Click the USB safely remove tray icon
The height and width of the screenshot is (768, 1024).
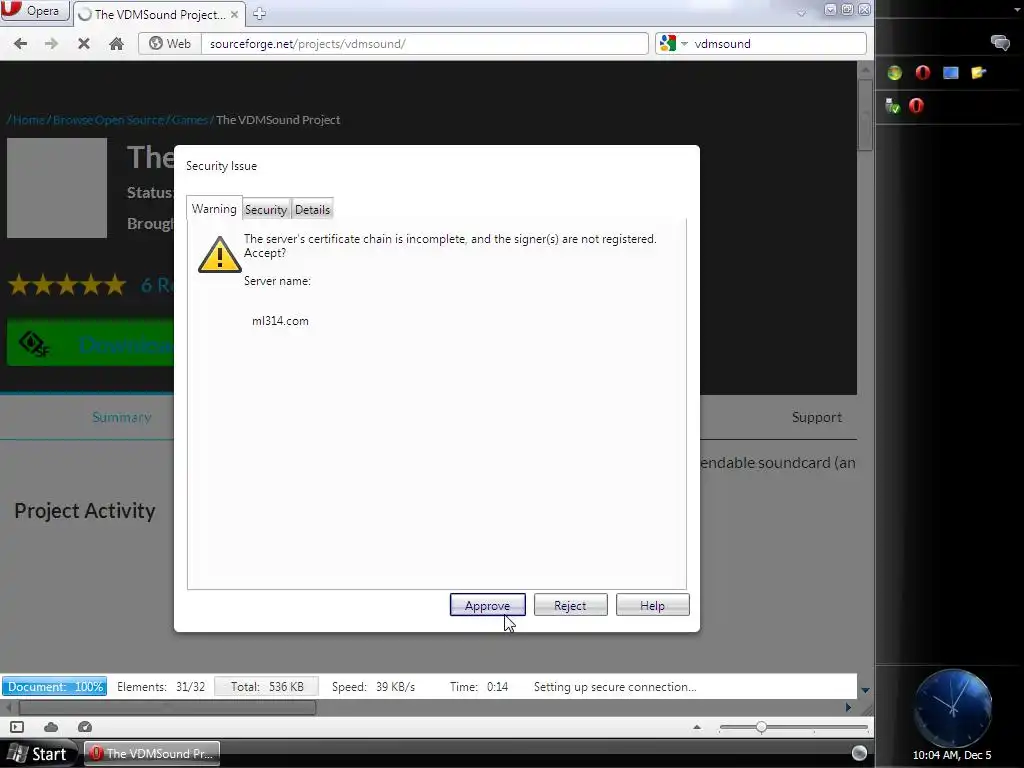pos(892,105)
